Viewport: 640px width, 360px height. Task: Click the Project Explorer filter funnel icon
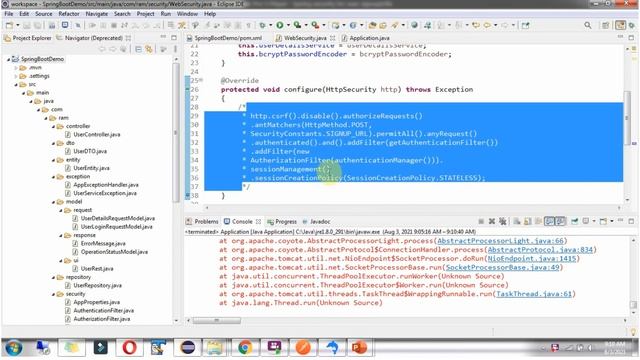click(163, 49)
